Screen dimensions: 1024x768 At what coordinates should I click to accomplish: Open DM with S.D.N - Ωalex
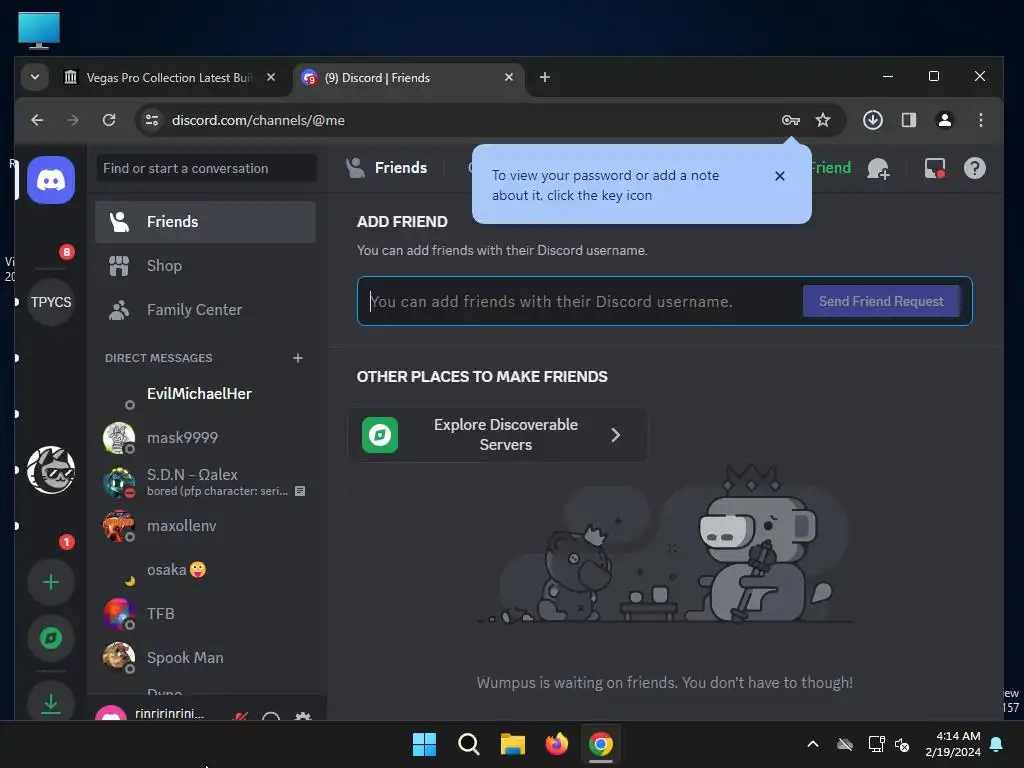pos(205,482)
